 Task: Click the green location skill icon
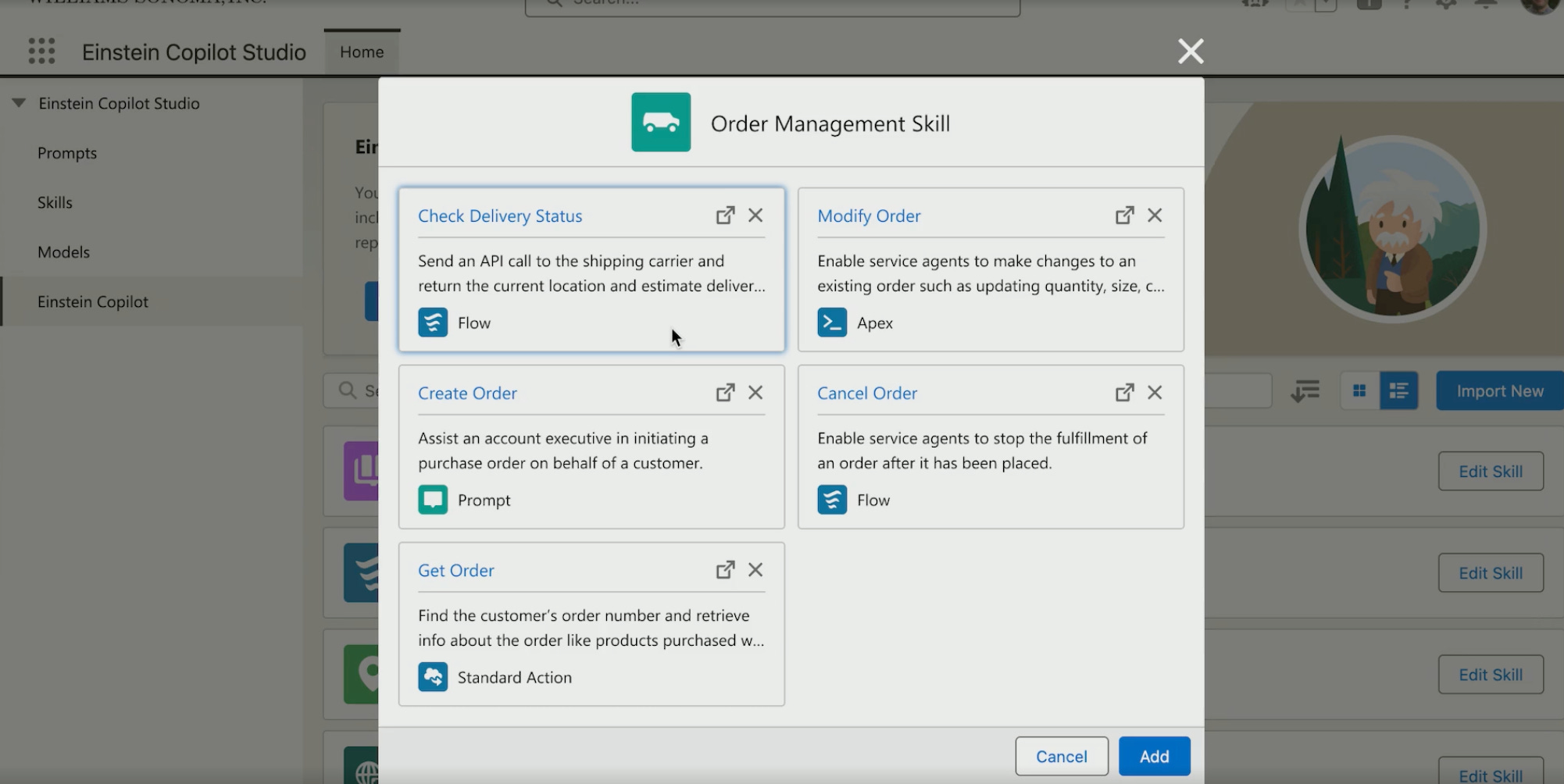(x=362, y=674)
